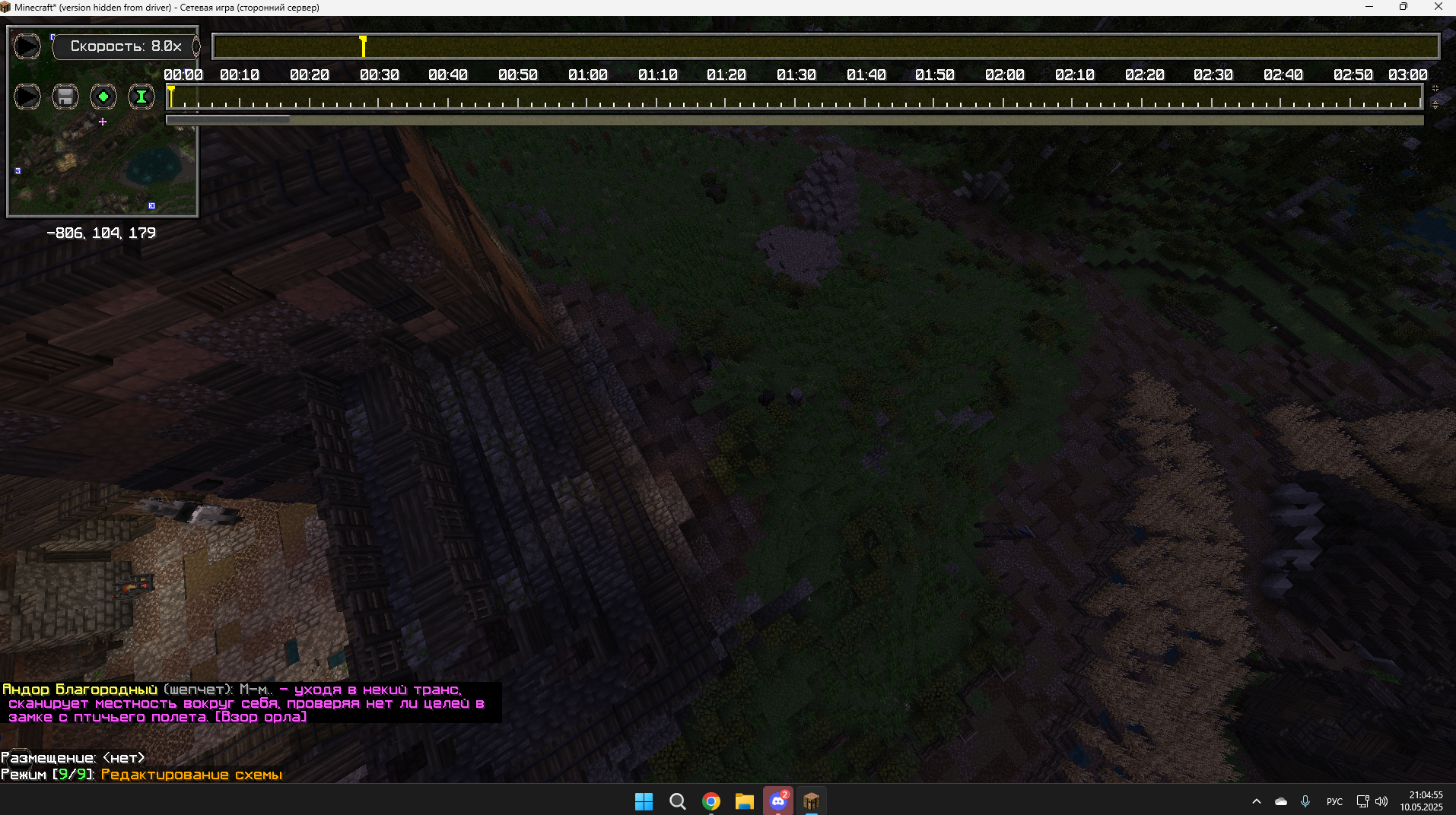
Task: Add a position keyframe with green diamond
Action: 103,97
